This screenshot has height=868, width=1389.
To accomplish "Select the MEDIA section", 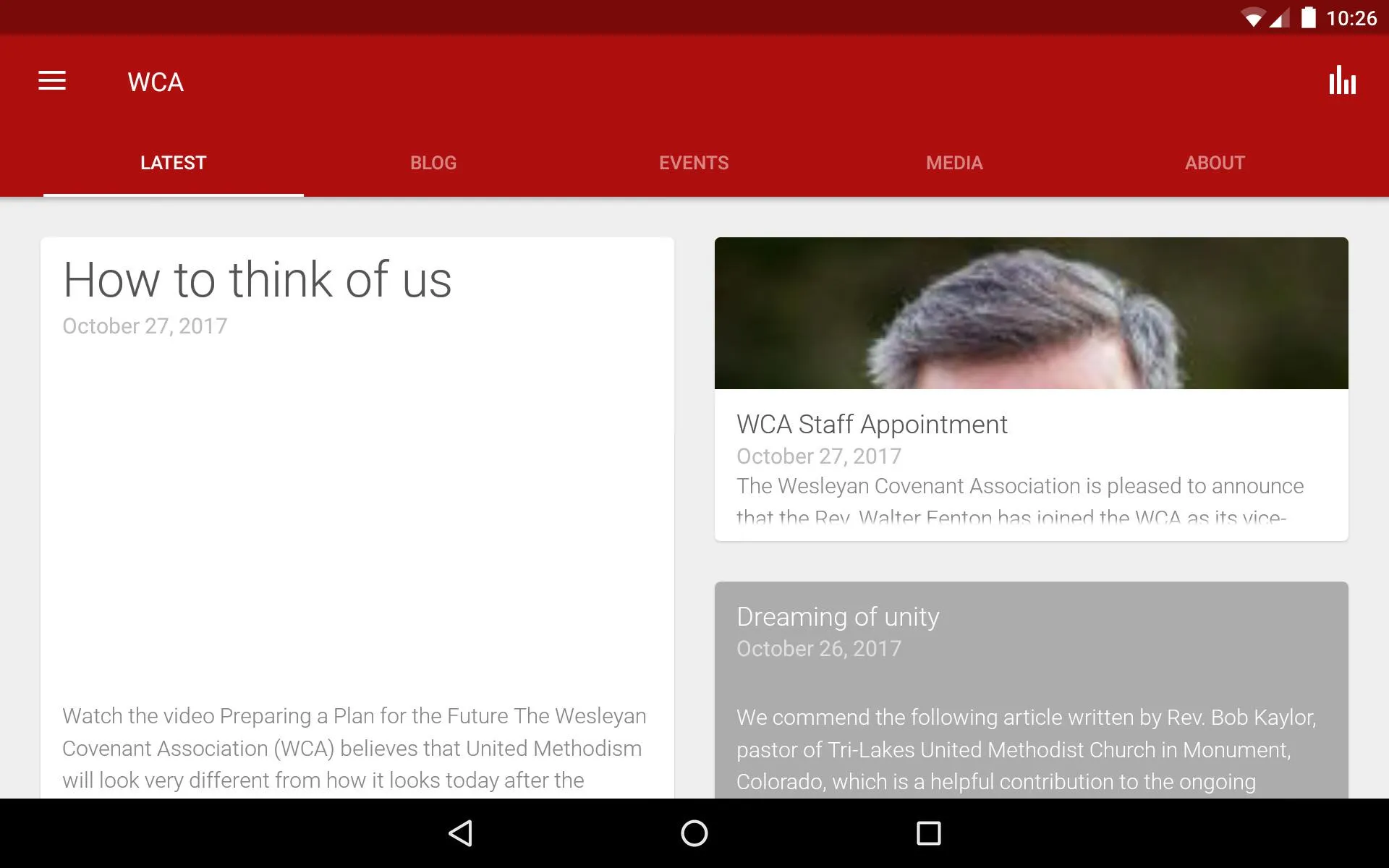I will click(954, 162).
